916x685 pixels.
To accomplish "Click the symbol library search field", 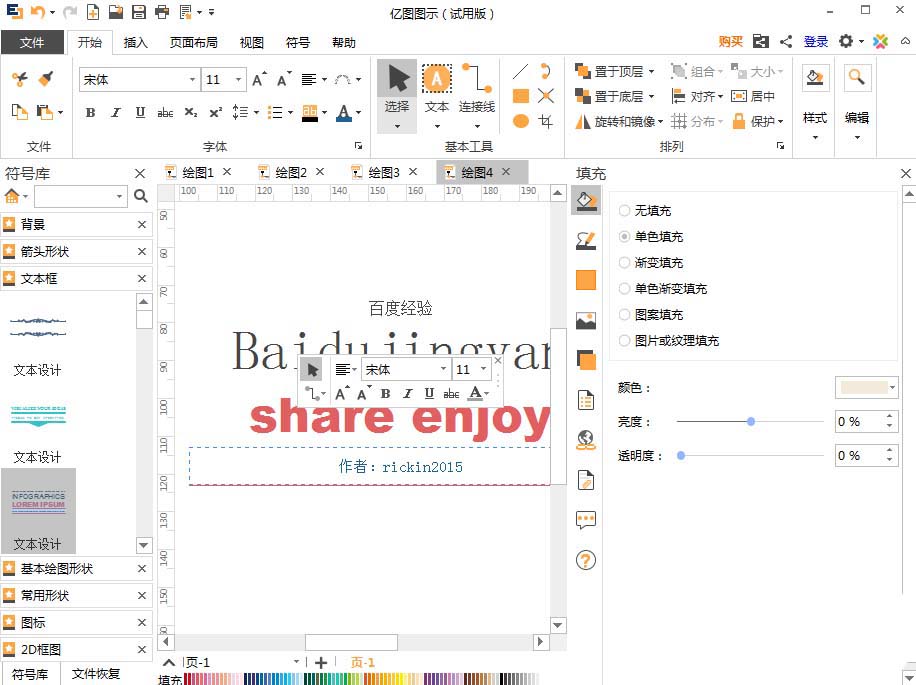I will (x=80, y=196).
